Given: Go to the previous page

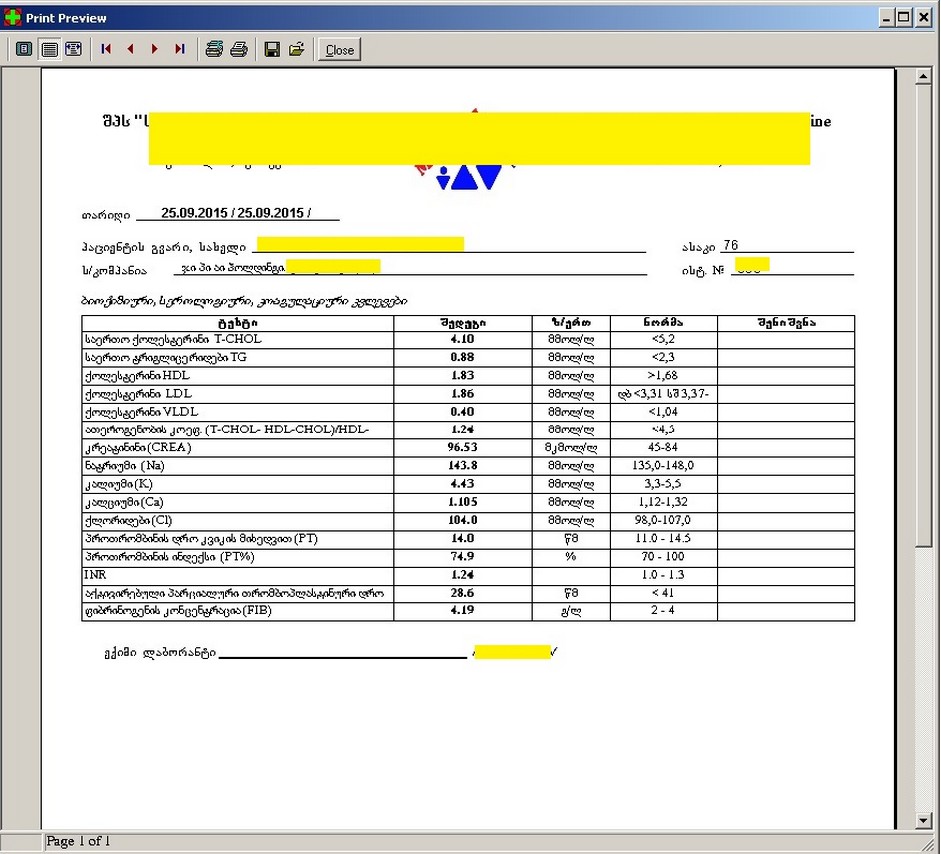Looking at the screenshot, I should [130, 49].
